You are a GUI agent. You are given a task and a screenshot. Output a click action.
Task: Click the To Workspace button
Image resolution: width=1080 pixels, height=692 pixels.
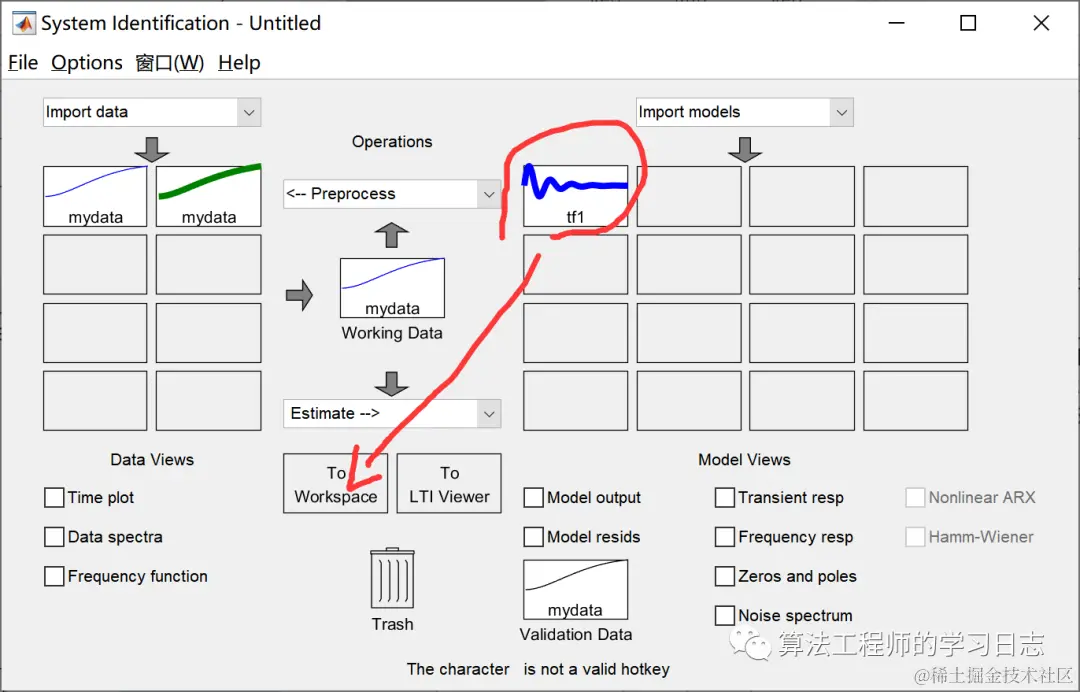coord(335,483)
